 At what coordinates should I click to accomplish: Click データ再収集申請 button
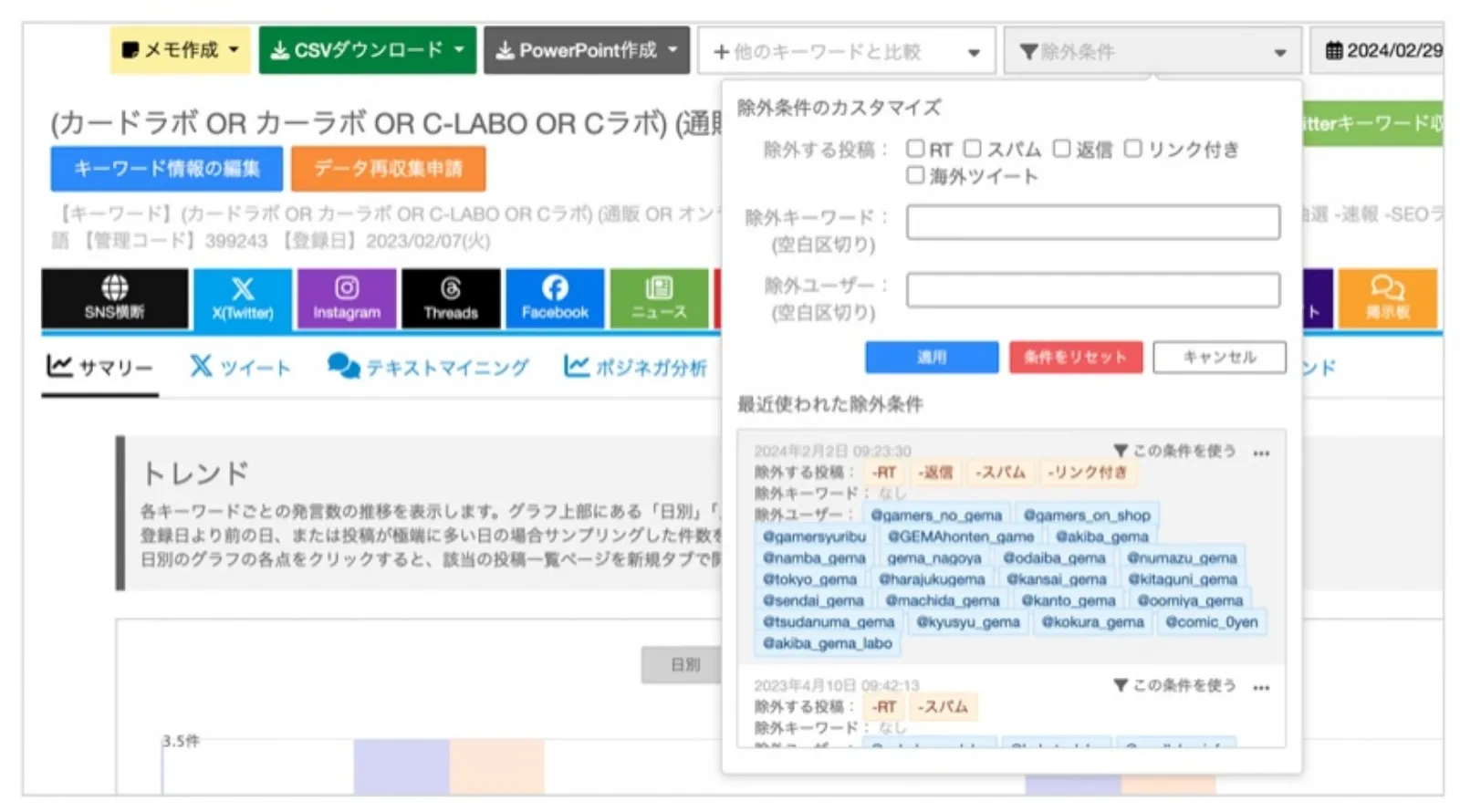389,169
